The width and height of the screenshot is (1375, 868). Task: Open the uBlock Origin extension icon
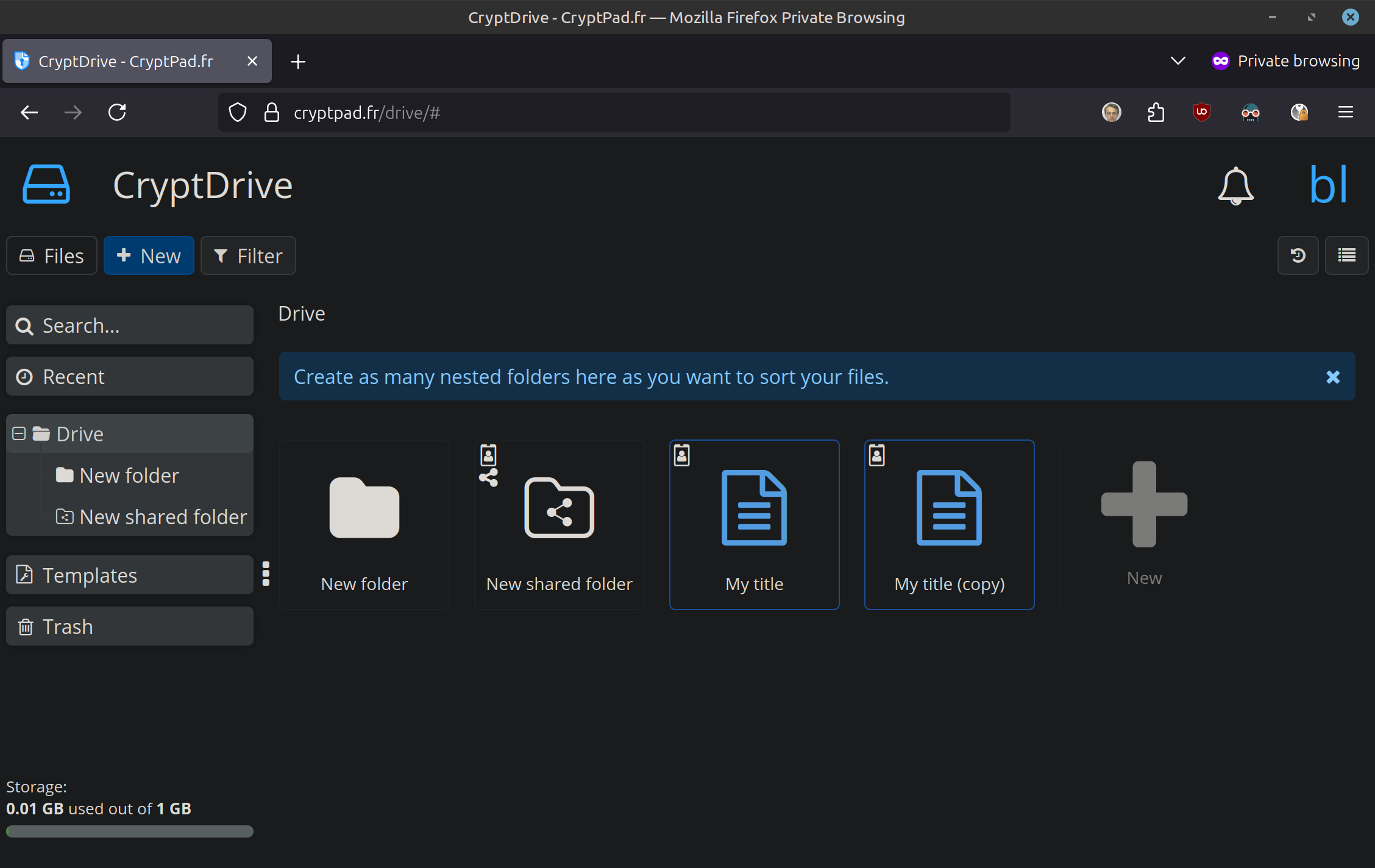1201,112
